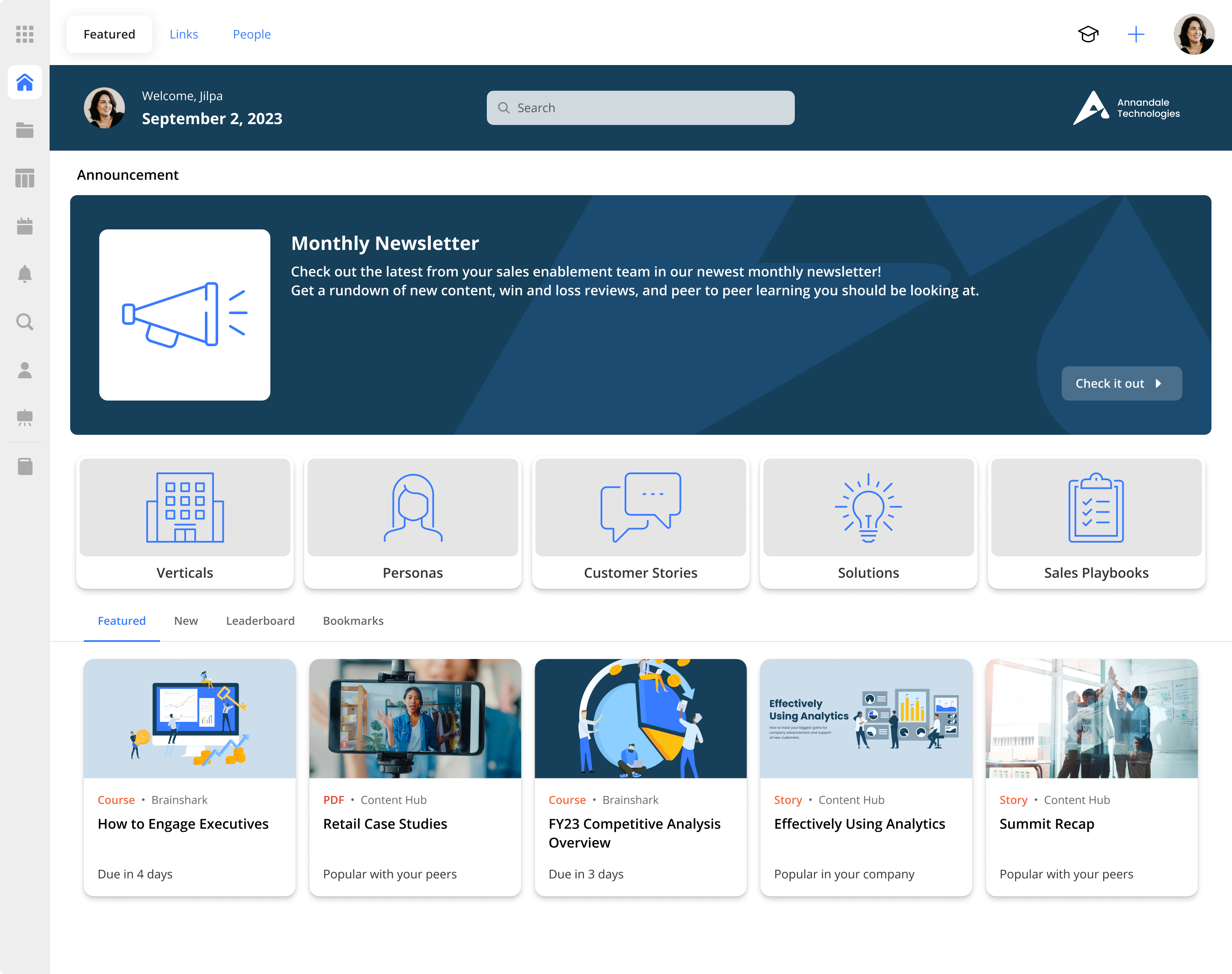The image size is (1232, 974).
Task: Open the Home icon in the sidebar
Action: coord(24,83)
